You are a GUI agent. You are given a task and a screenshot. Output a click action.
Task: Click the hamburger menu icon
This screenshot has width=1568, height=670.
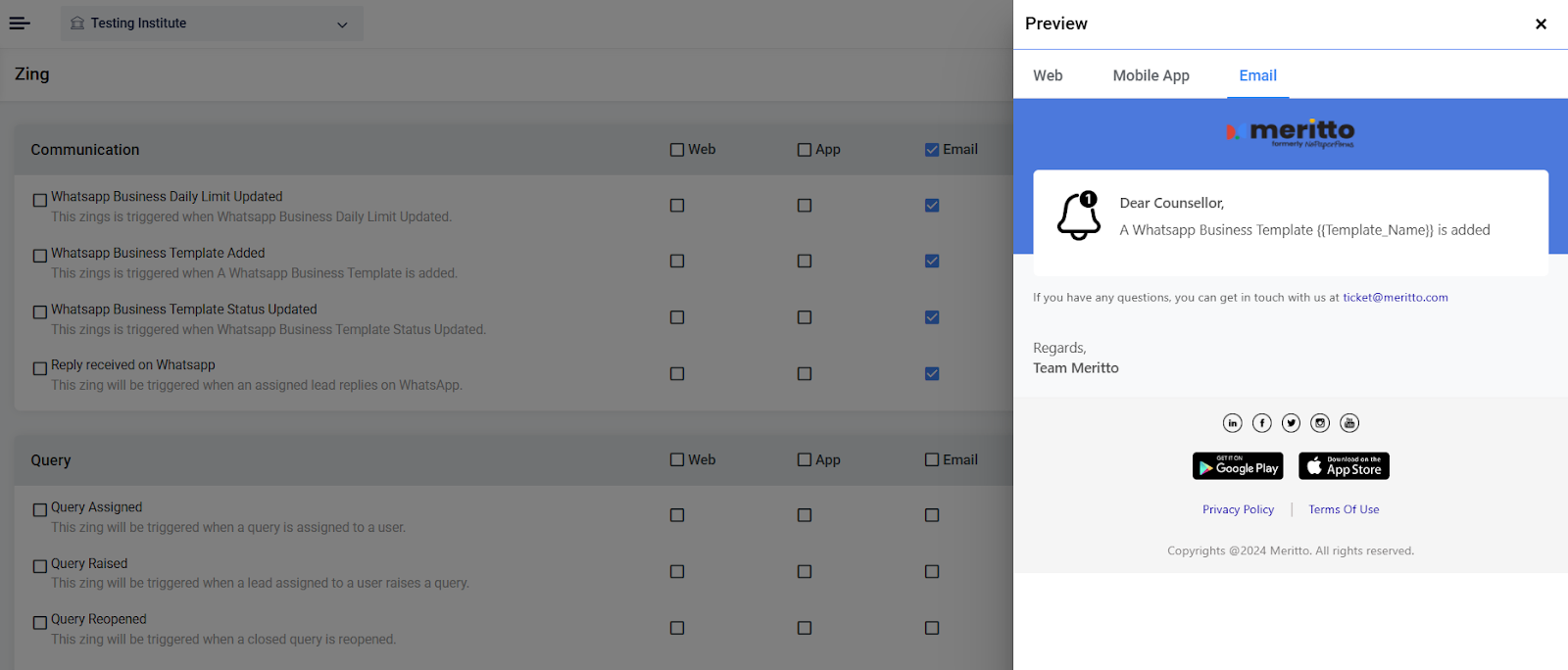[20, 24]
